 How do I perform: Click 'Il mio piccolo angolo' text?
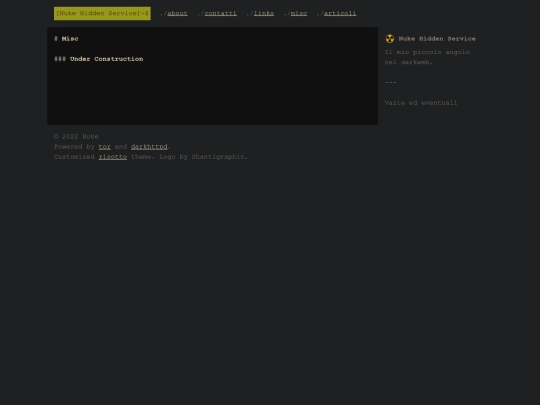tap(427, 52)
